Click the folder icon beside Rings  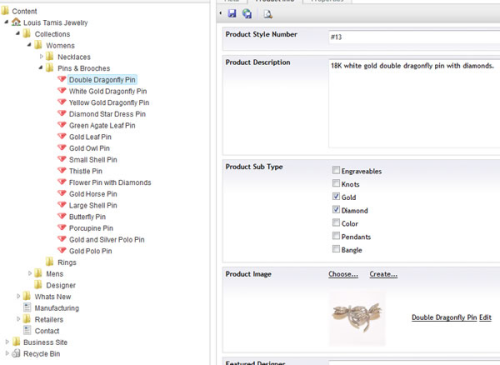pos(50,262)
